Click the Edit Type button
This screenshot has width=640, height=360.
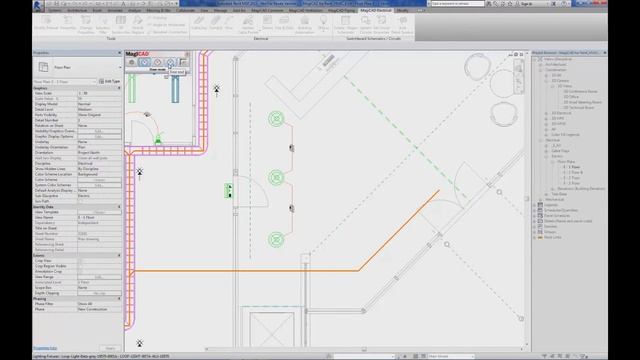(x=109, y=82)
